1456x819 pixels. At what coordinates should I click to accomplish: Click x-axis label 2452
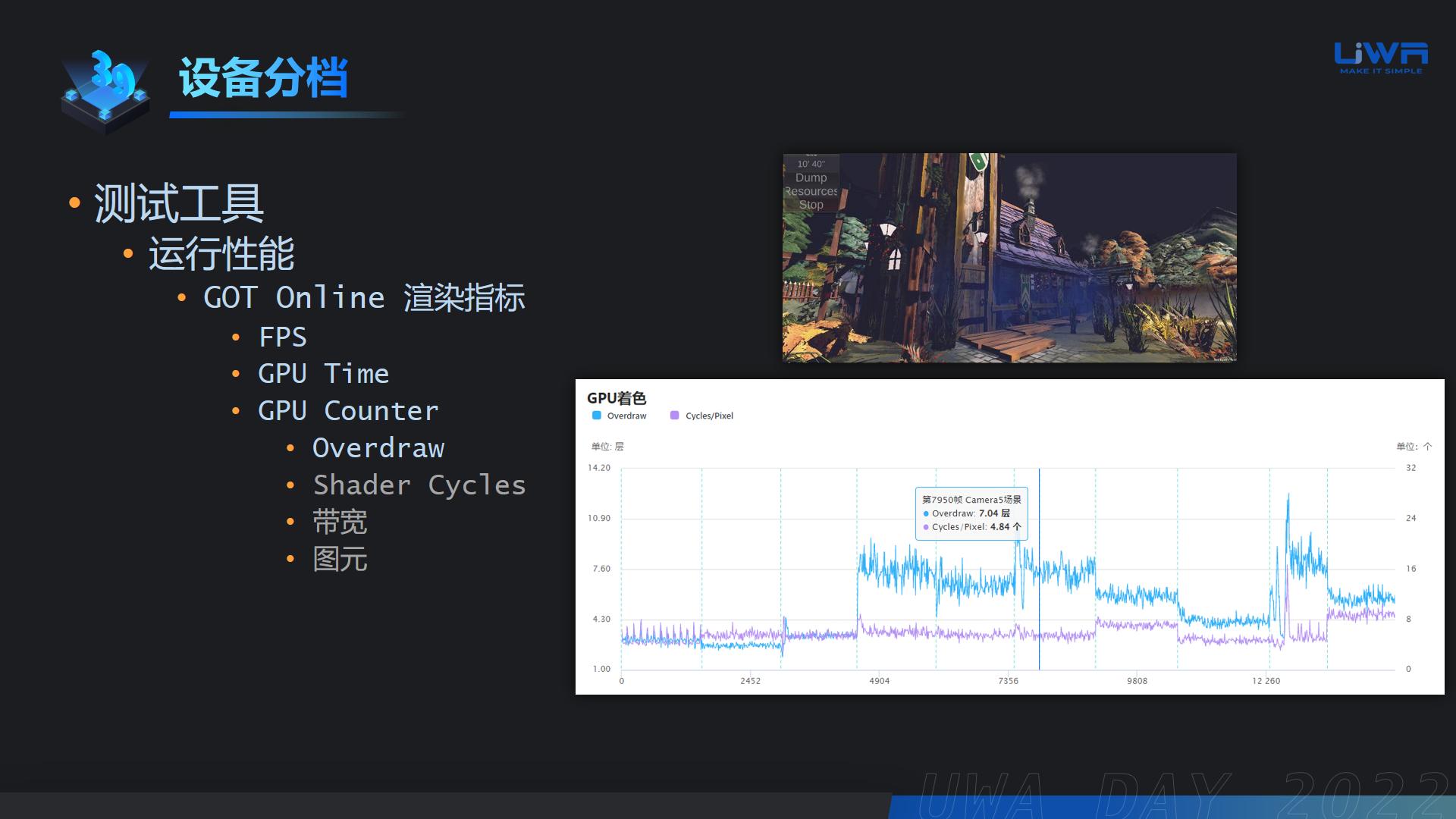pyautogui.click(x=750, y=681)
